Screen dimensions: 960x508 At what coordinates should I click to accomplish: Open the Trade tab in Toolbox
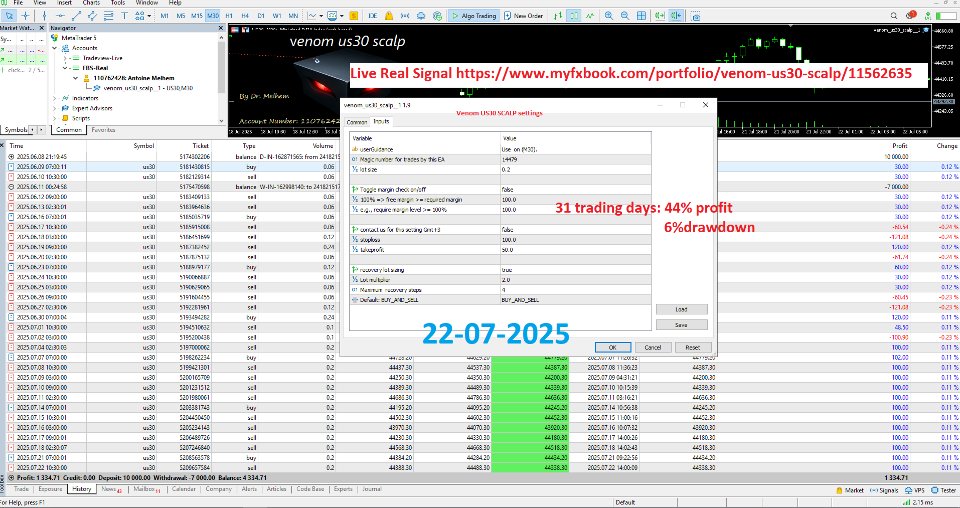(21, 489)
